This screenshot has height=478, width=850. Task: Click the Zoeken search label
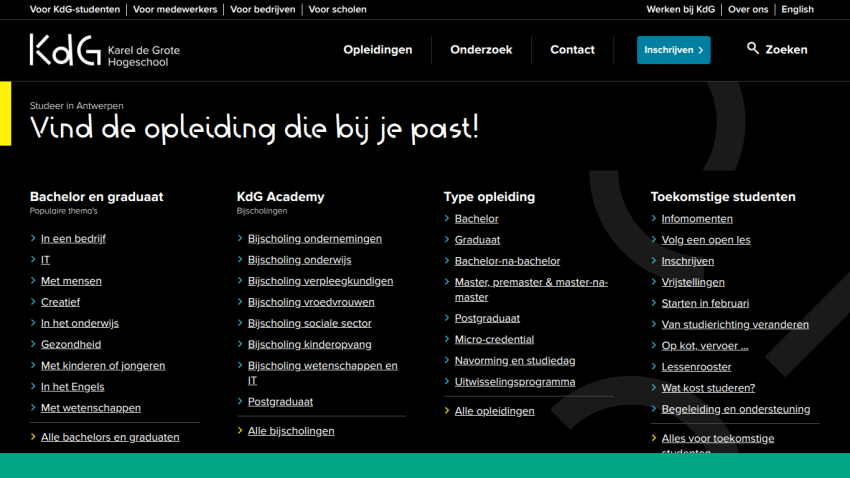786,49
